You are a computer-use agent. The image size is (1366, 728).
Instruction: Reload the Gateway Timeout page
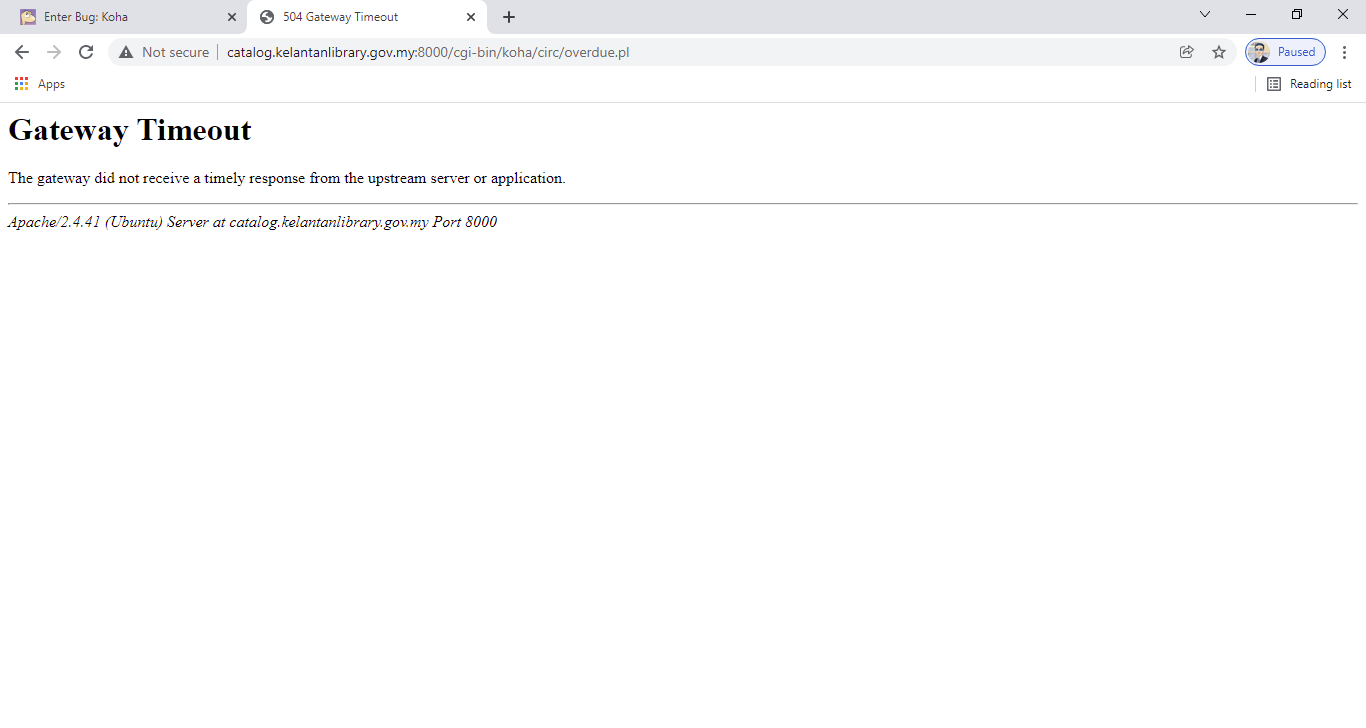tap(86, 52)
